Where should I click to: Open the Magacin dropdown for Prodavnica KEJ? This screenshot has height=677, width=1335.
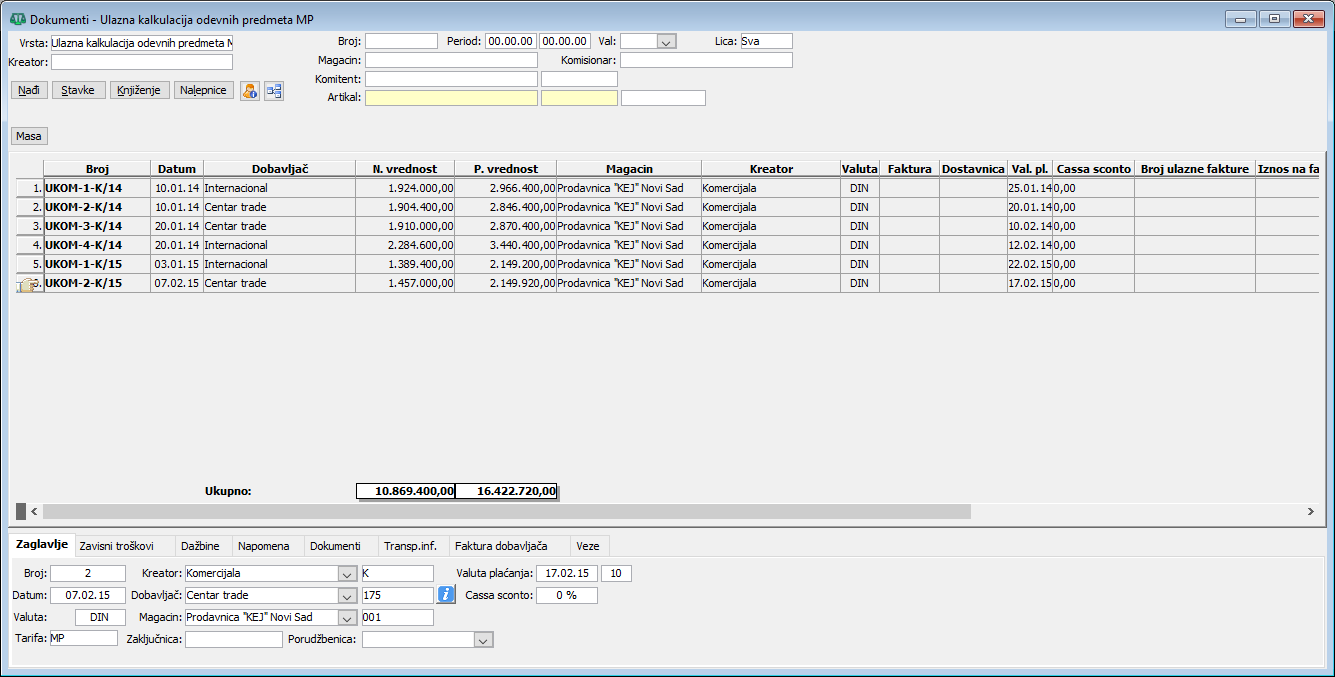click(346, 617)
